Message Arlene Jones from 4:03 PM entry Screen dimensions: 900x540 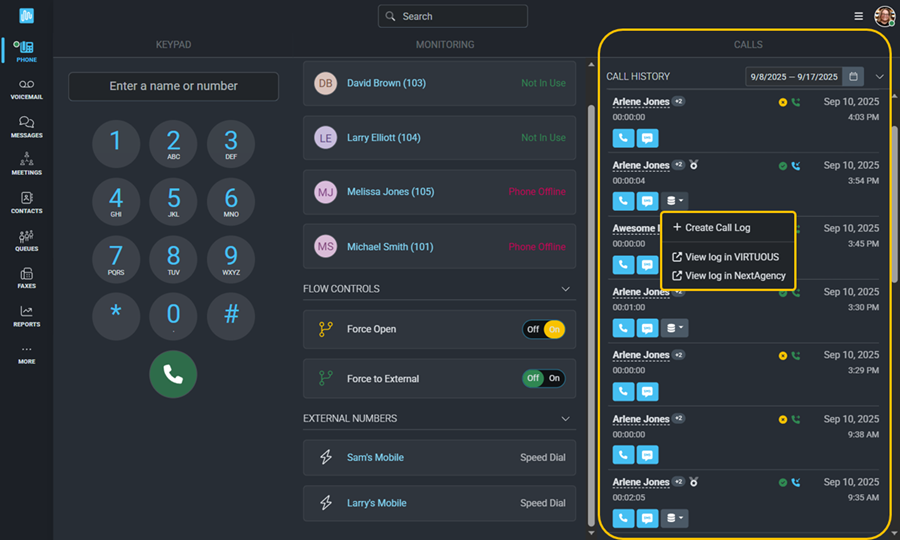[647, 138]
